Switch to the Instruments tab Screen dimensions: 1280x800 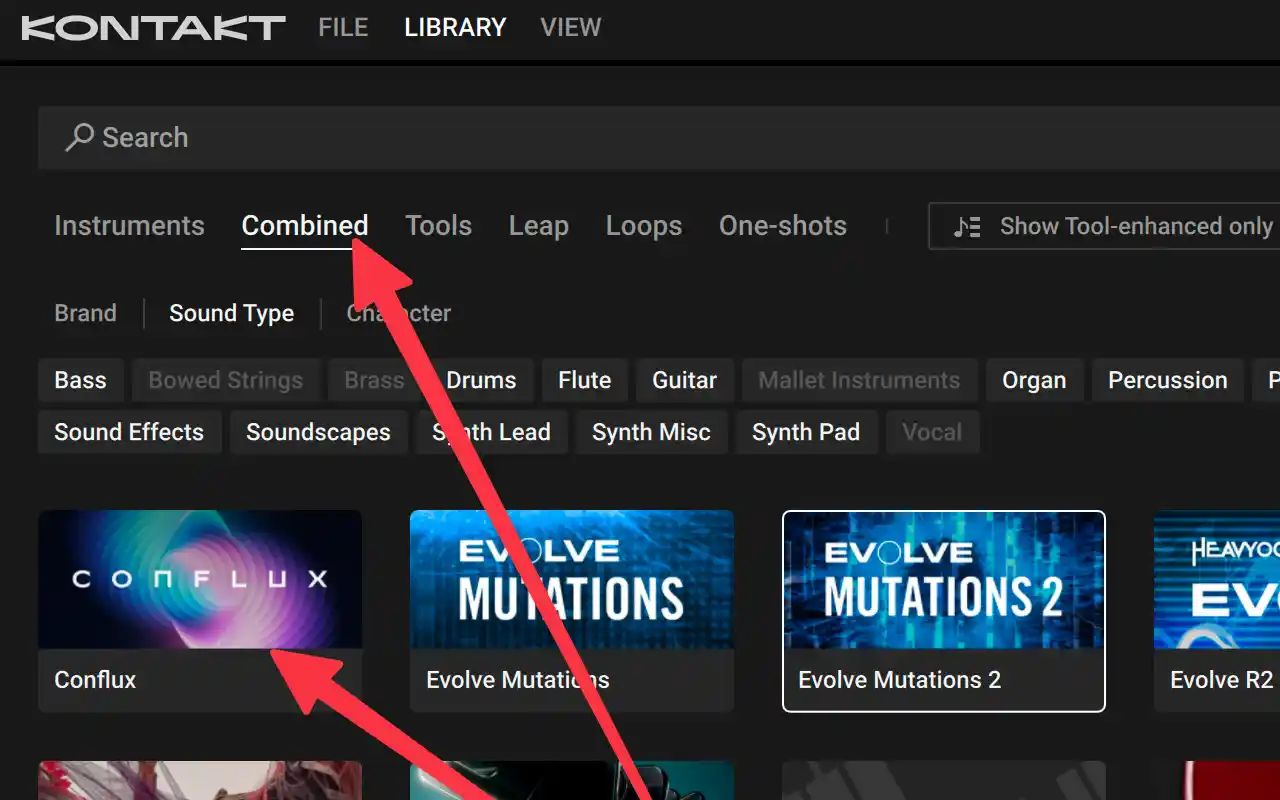129,226
